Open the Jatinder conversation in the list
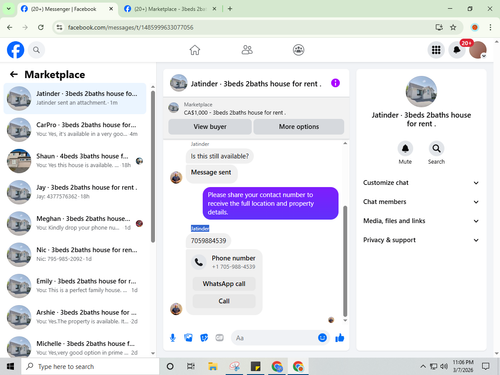The height and width of the screenshot is (375, 500). (x=75, y=98)
